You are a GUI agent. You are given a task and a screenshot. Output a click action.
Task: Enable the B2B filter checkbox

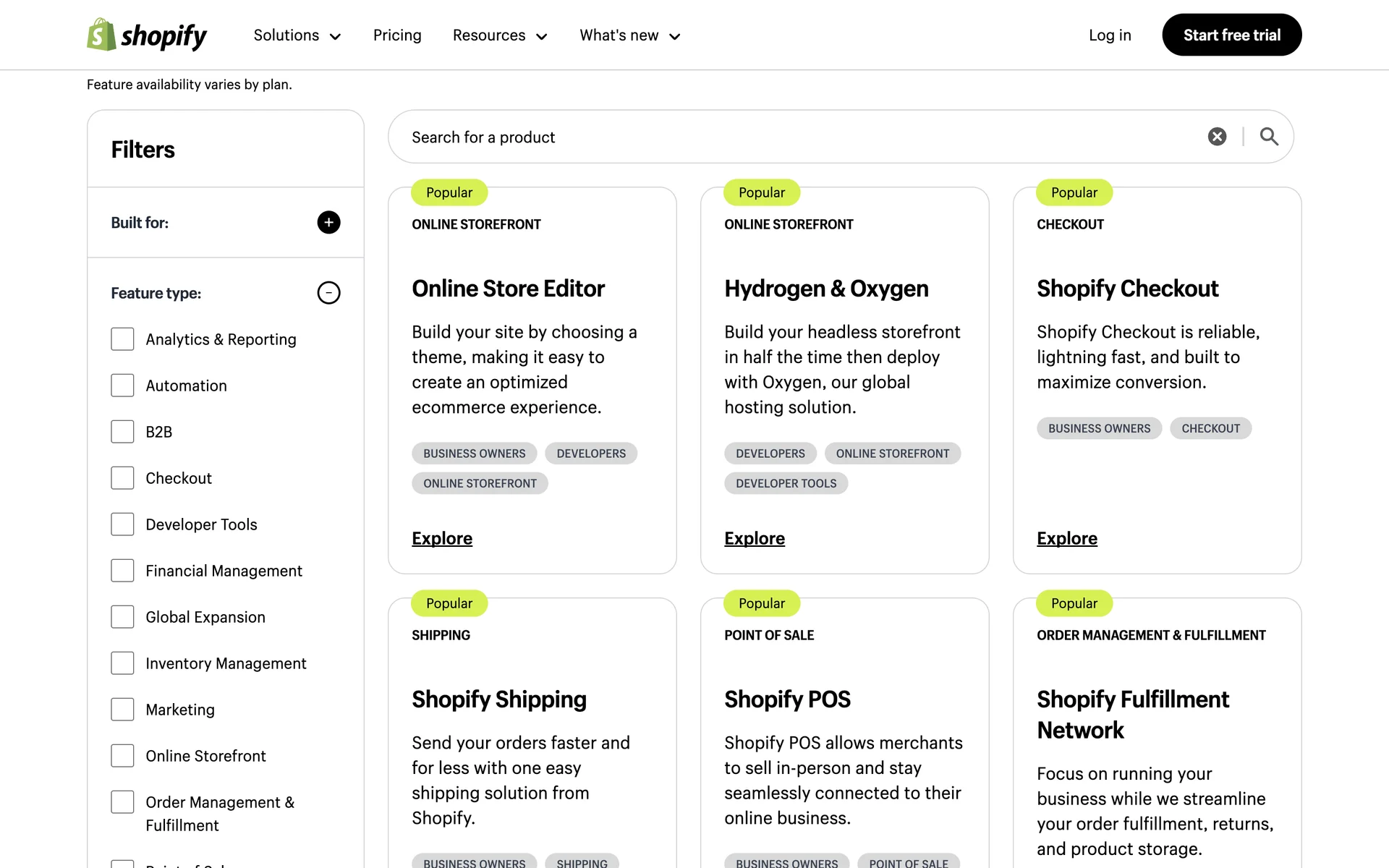coord(122,432)
